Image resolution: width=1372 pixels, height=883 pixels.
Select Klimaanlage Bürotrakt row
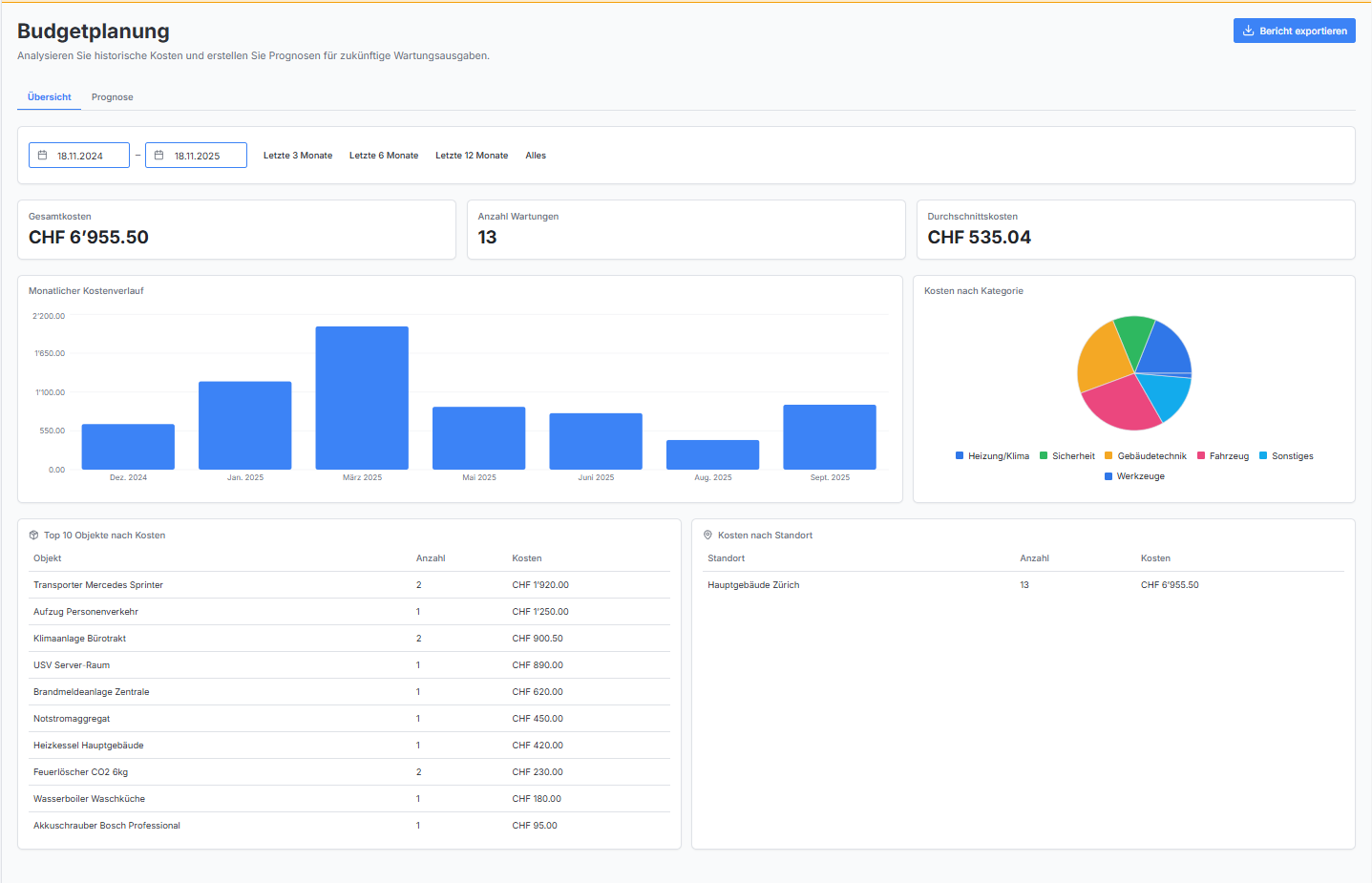[349, 639]
